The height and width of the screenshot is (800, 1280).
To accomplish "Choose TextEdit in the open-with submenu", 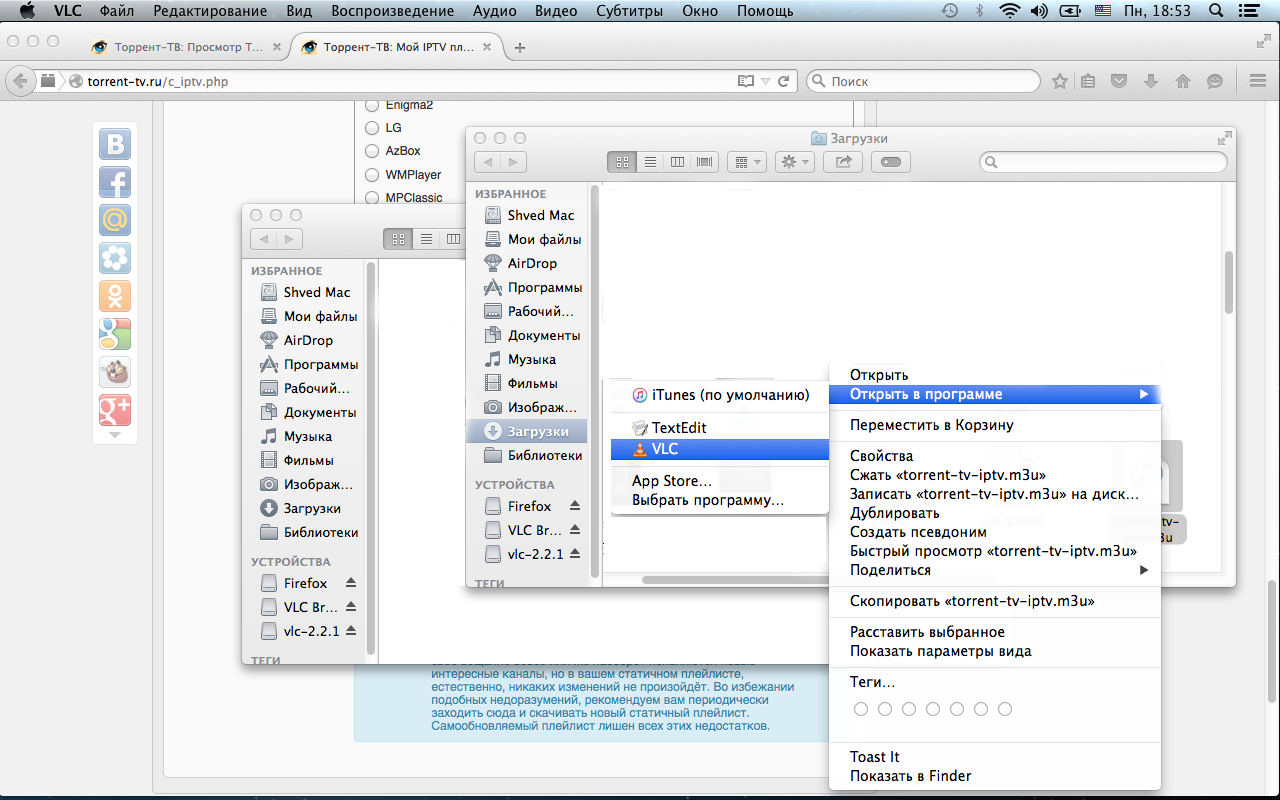I will [x=720, y=427].
